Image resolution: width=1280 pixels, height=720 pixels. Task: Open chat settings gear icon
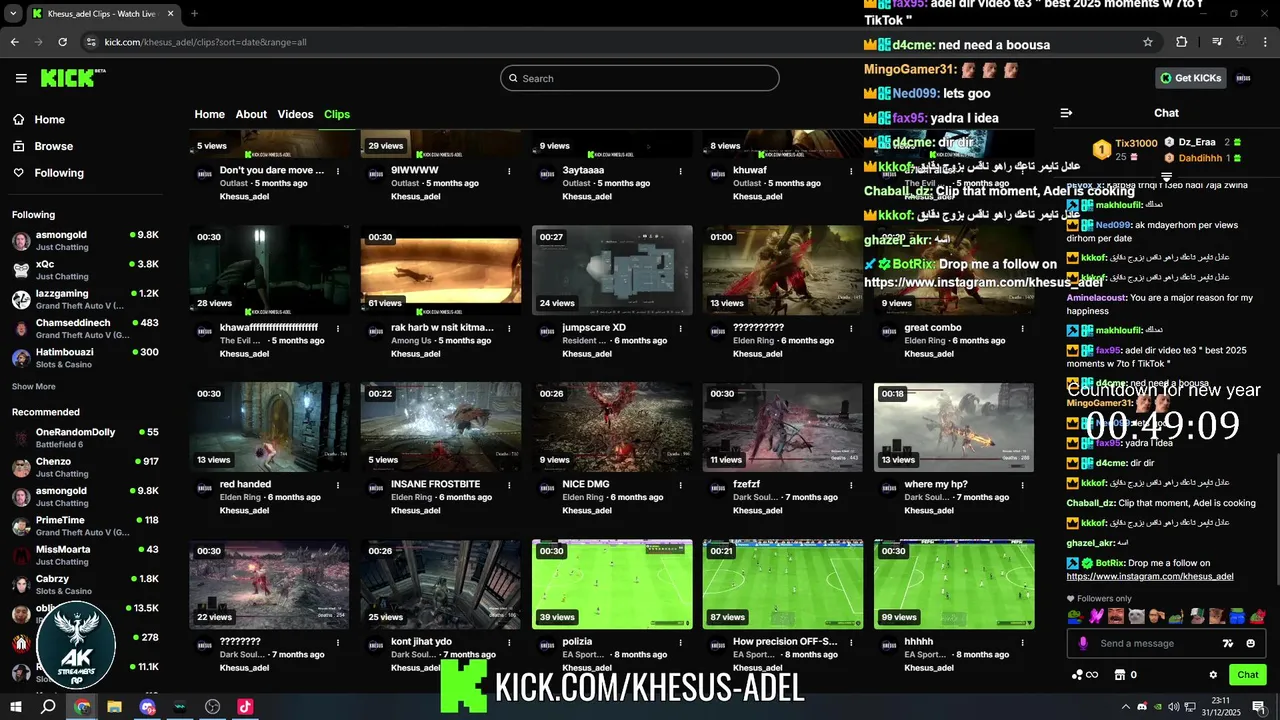coord(1213,675)
